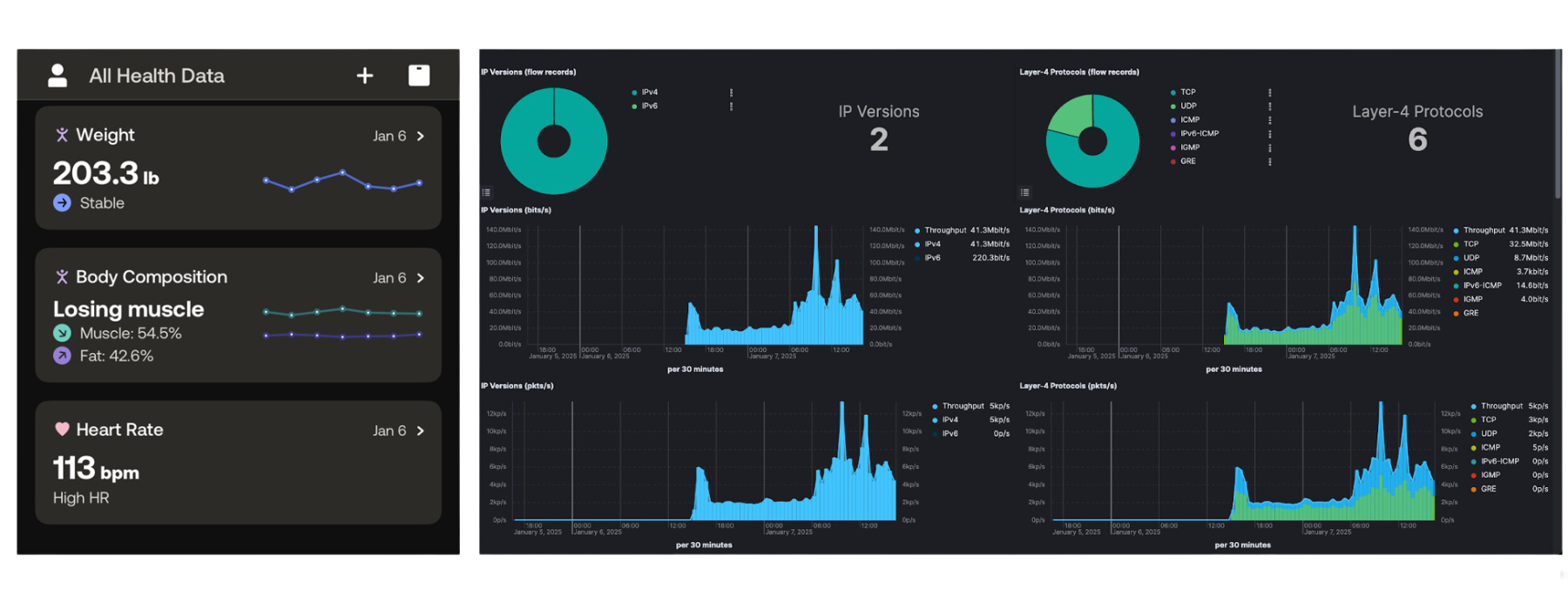This screenshot has height=610, width=1568.
Task: Click the Layer-4 Protocols (pkts/s) panel title
Action: (x=1068, y=386)
